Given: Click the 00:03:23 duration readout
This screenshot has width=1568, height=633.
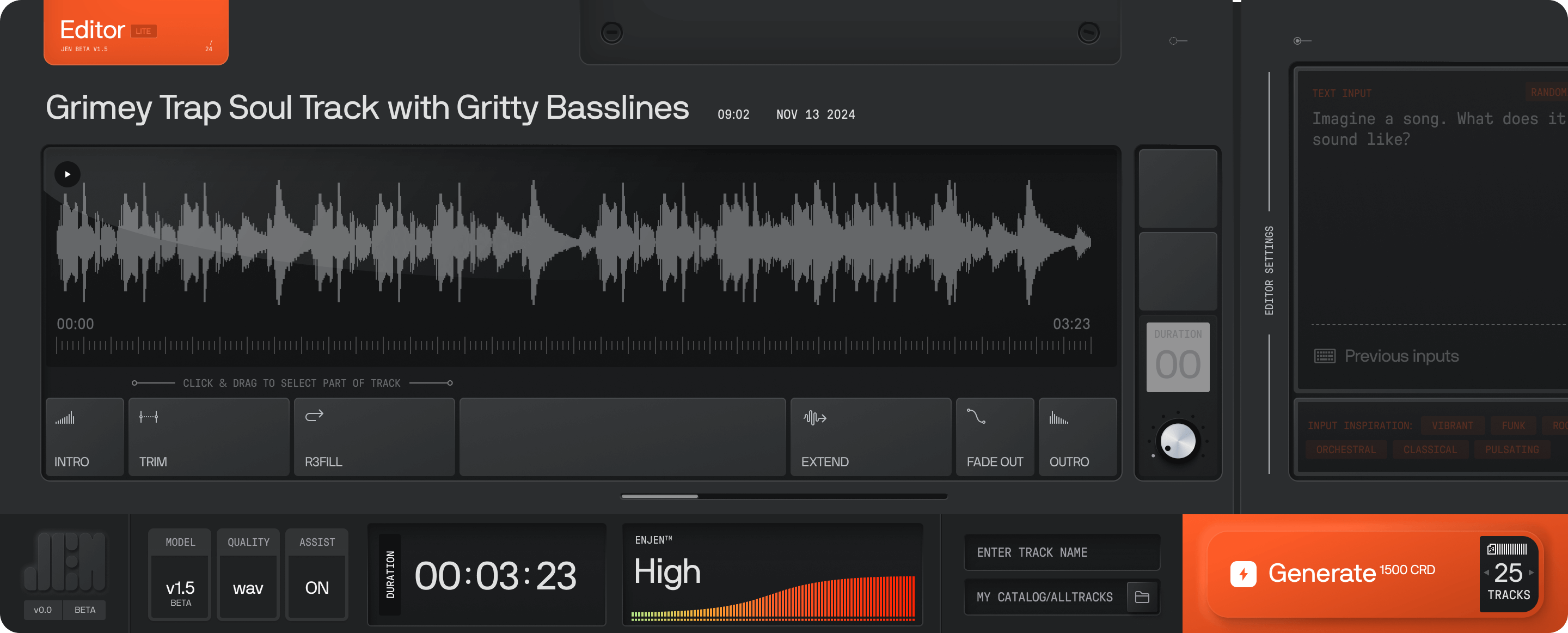Looking at the screenshot, I should click(x=495, y=576).
